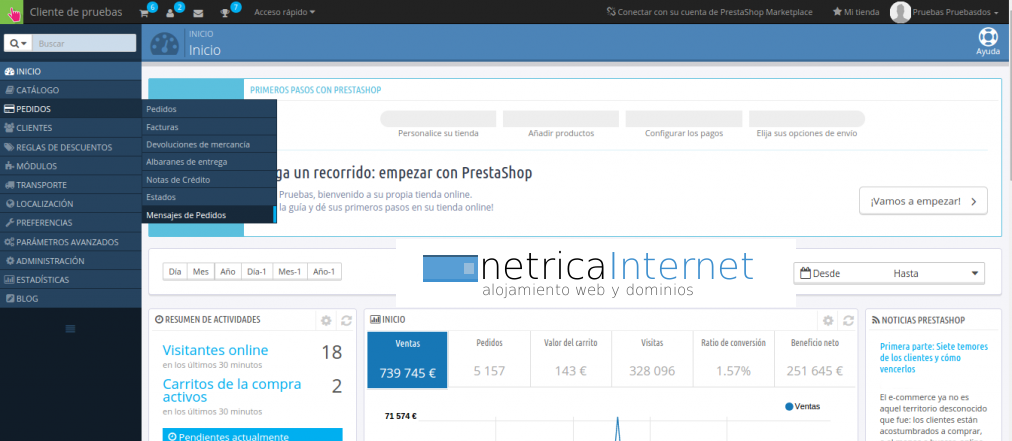Screen dimensions: 1012x441
Task: Click the trophy notifications icon
Action: [x=226, y=13]
